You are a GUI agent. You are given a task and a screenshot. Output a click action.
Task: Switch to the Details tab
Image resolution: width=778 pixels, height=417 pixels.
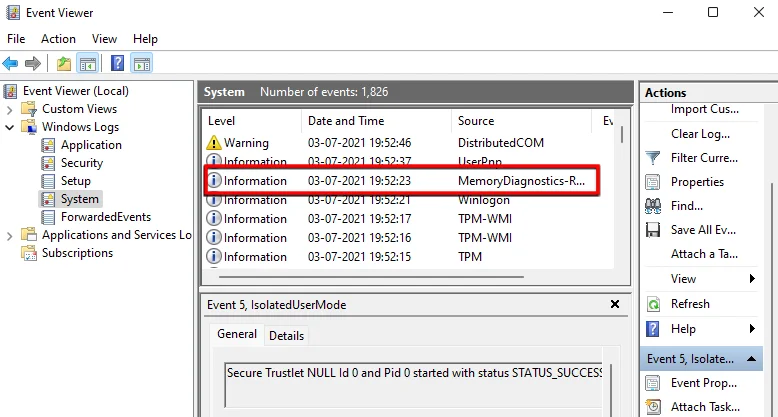[x=286, y=336]
